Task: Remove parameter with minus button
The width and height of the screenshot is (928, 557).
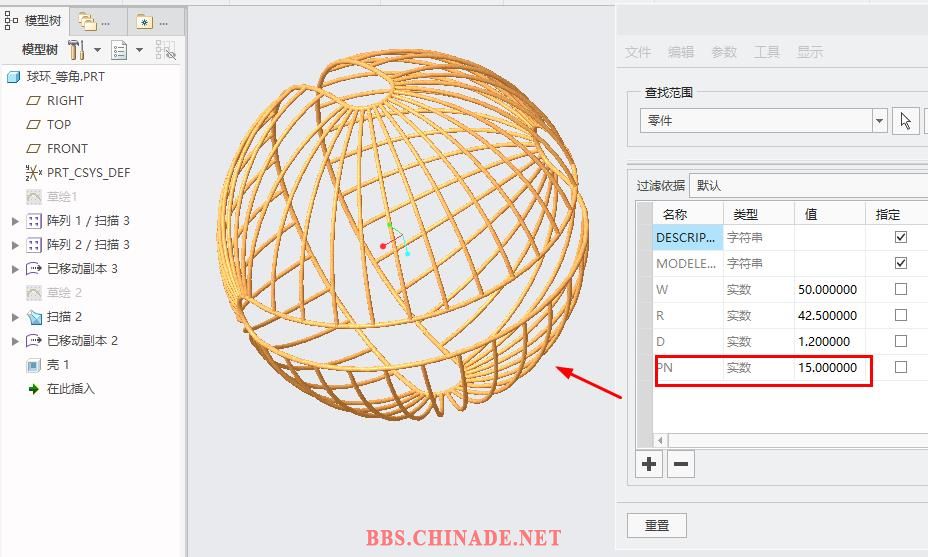Action: pyautogui.click(x=681, y=464)
